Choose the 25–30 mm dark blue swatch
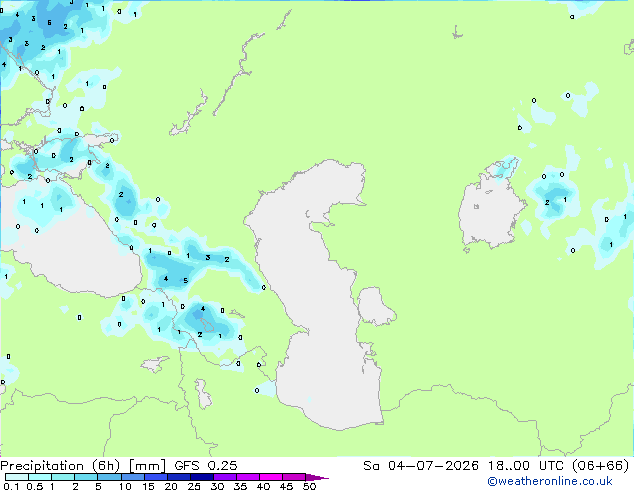The width and height of the screenshot is (634, 490). 202,477
